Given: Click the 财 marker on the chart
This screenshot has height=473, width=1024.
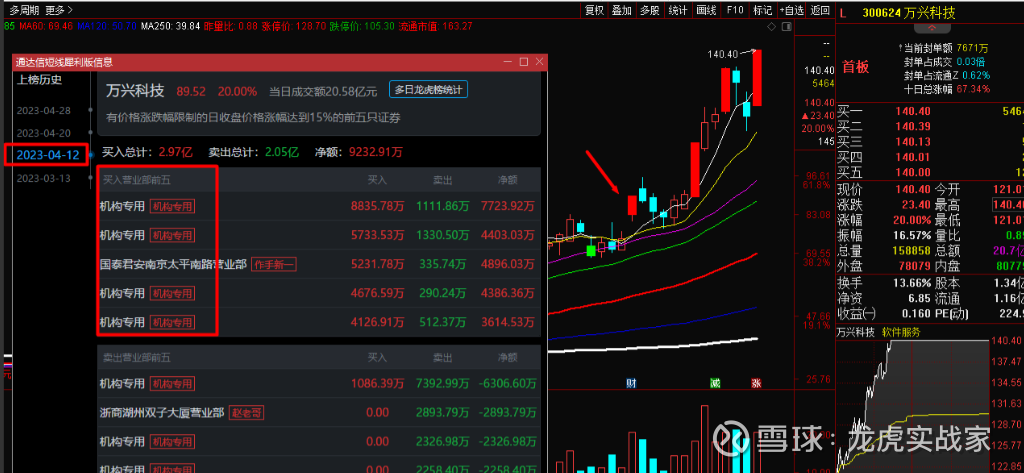Looking at the screenshot, I should pyautogui.click(x=632, y=382).
